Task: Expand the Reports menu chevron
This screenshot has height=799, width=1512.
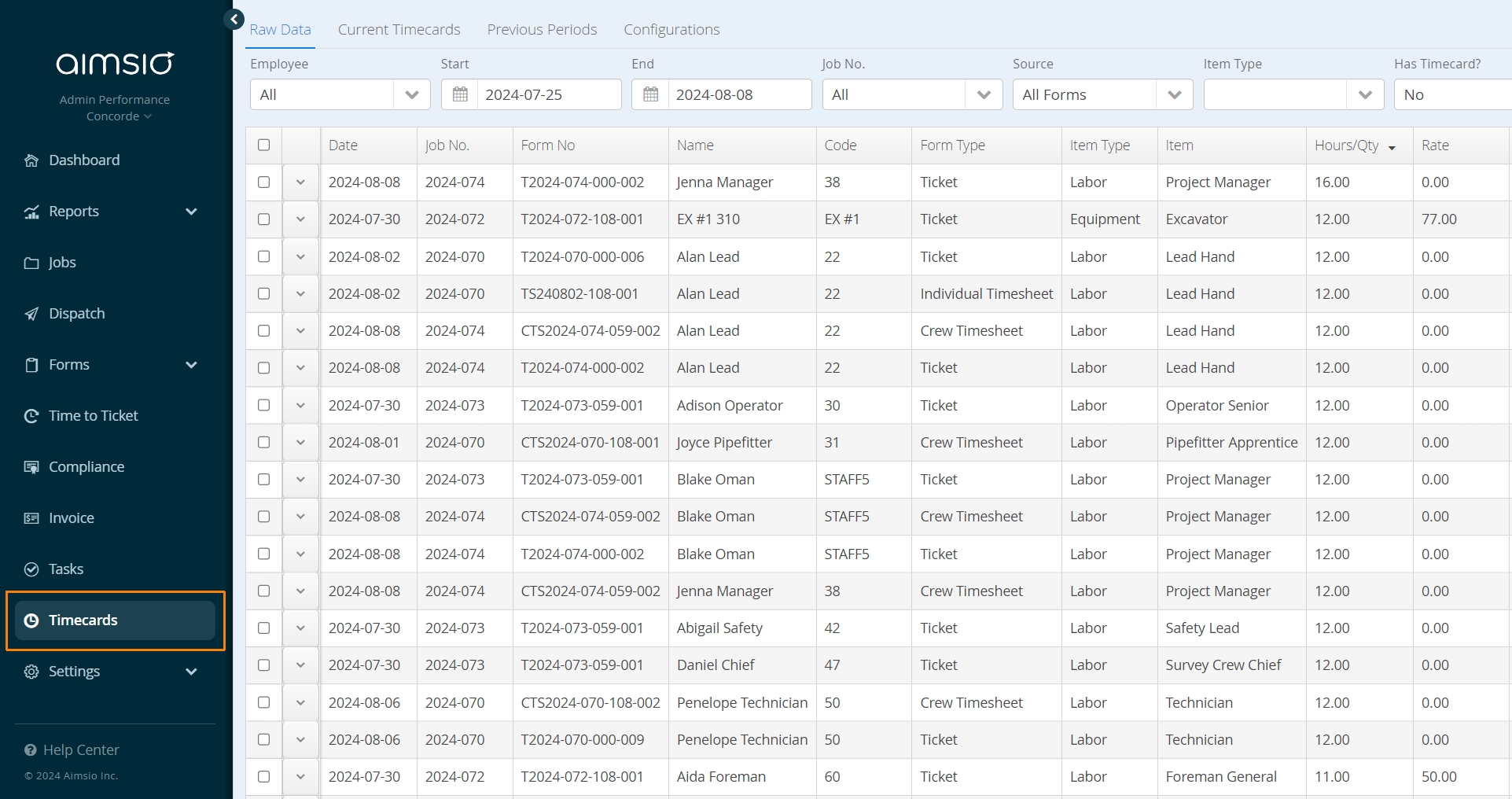Action: coord(191,212)
